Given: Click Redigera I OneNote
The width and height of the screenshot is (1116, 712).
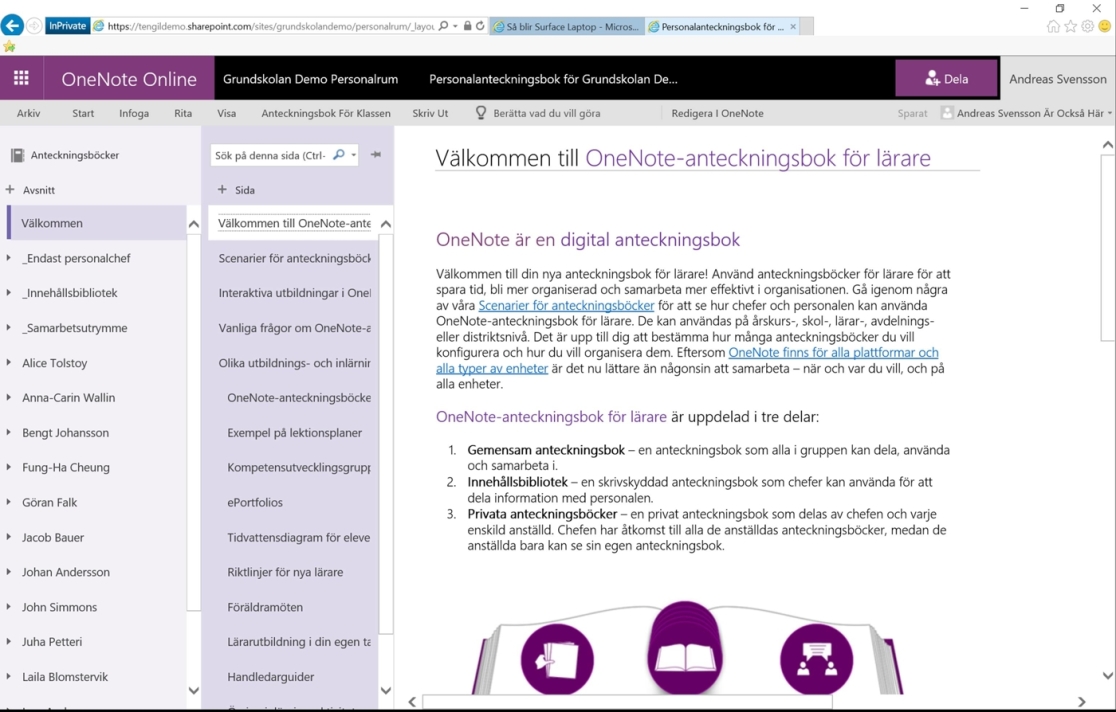Looking at the screenshot, I should pos(718,113).
